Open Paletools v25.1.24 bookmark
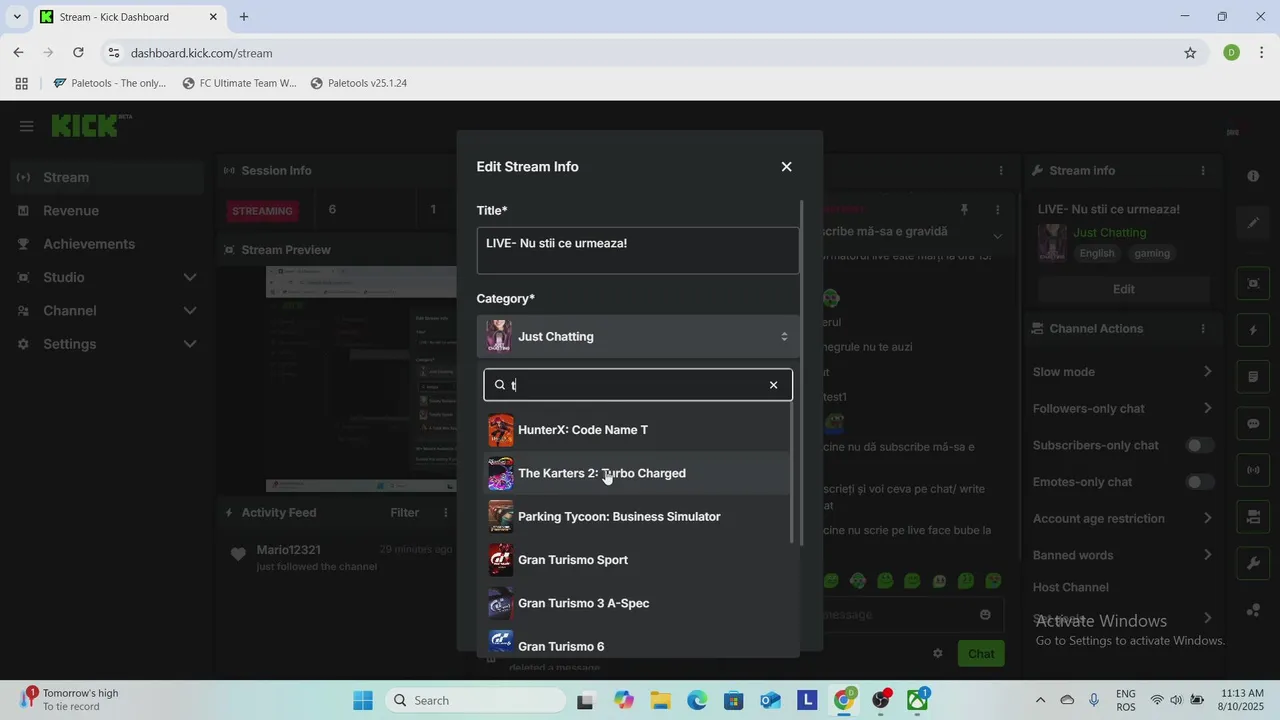 (x=358, y=83)
